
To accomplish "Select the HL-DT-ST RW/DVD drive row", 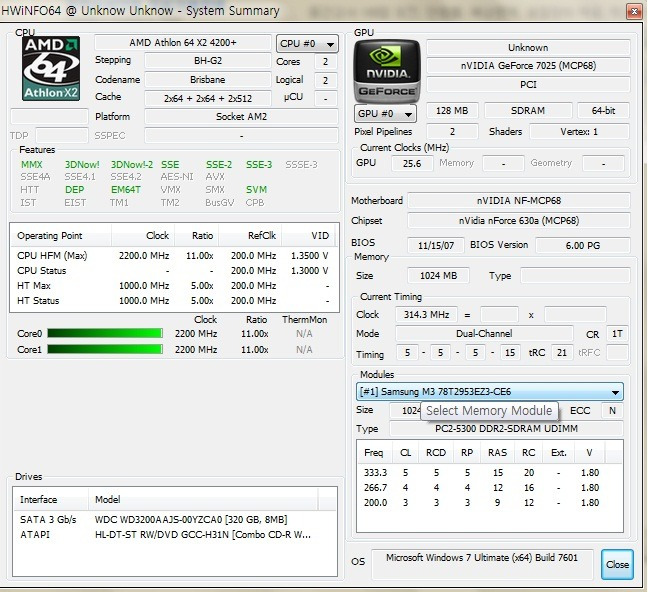I will (x=174, y=535).
